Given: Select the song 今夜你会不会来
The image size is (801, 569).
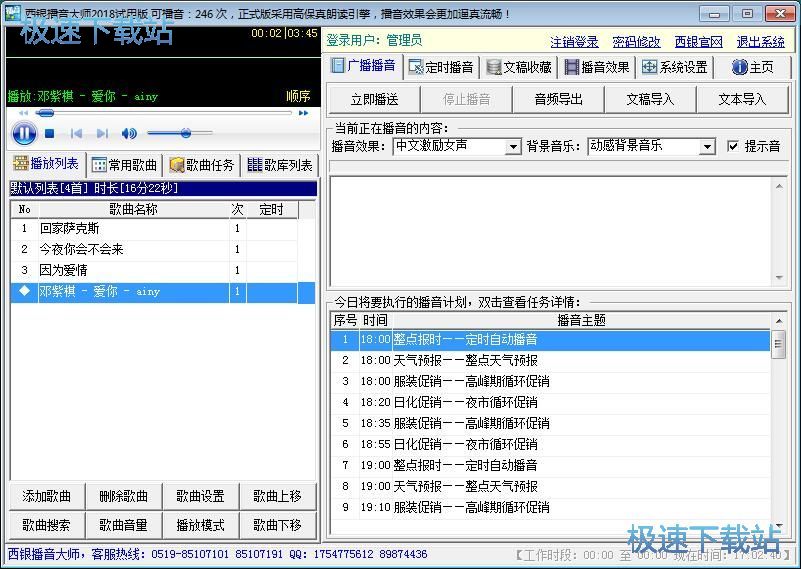Looking at the screenshot, I should (x=82, y=249).
